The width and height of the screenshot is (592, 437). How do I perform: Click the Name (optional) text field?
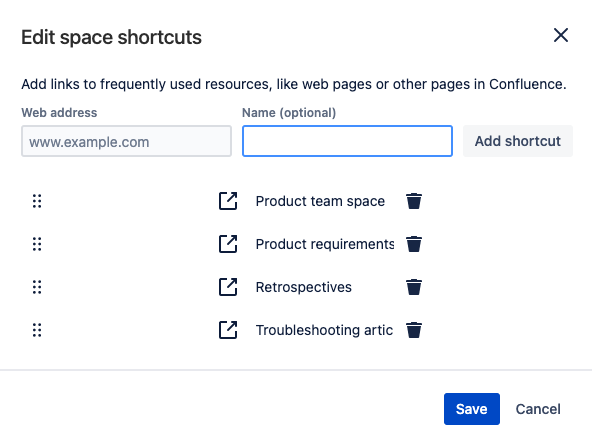pyautogui.click(x=347, y=141)
